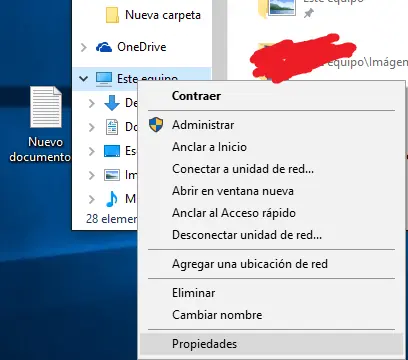The image size is (408, 360).
Task: Click the pin icon beside the pictures thumbnail
Action: coord(309,13)
